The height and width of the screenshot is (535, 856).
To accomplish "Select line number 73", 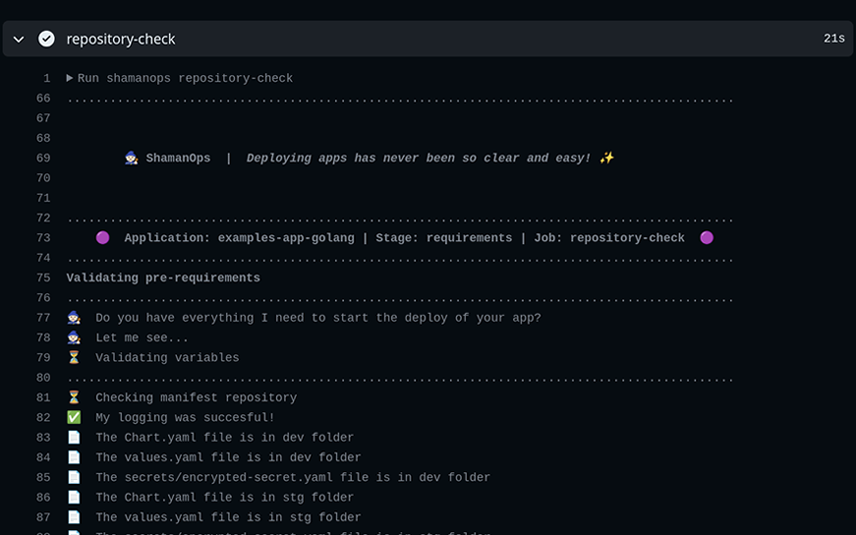I will (x=43, y=238).
